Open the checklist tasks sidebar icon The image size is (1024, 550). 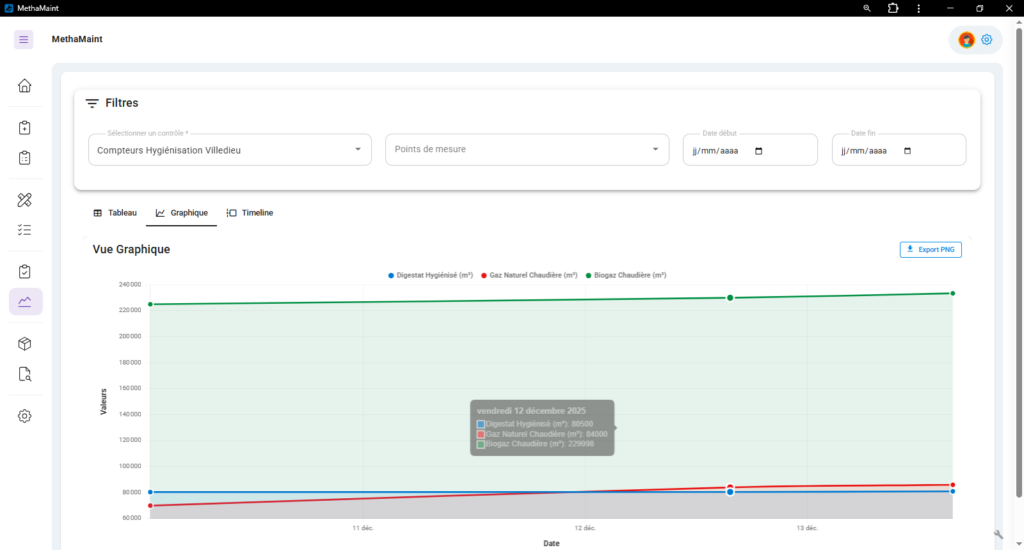pyautogui.click(x=25, y=230)
